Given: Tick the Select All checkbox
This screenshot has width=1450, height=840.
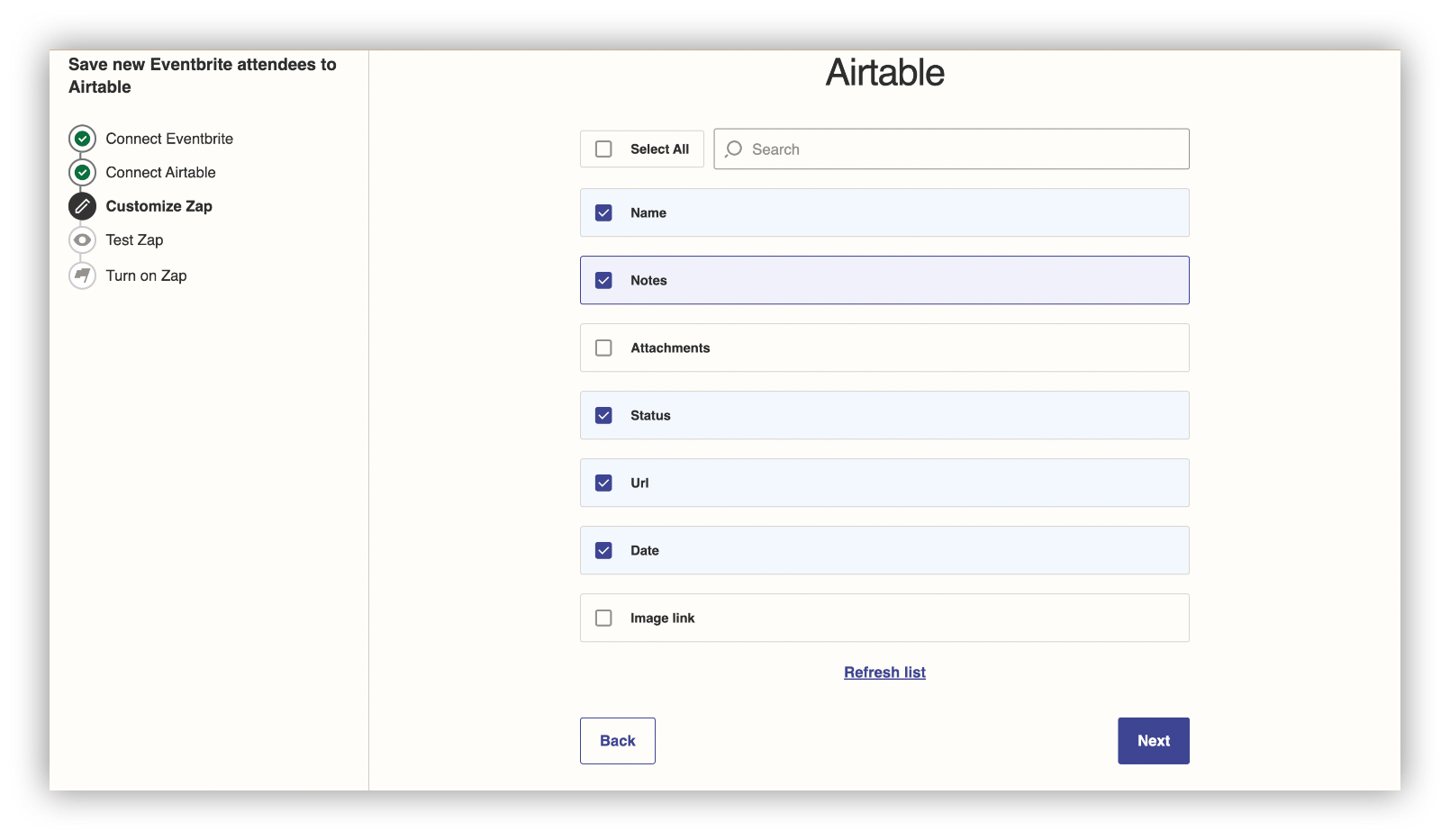Looking at the screenshot, I should coord(603,149).
